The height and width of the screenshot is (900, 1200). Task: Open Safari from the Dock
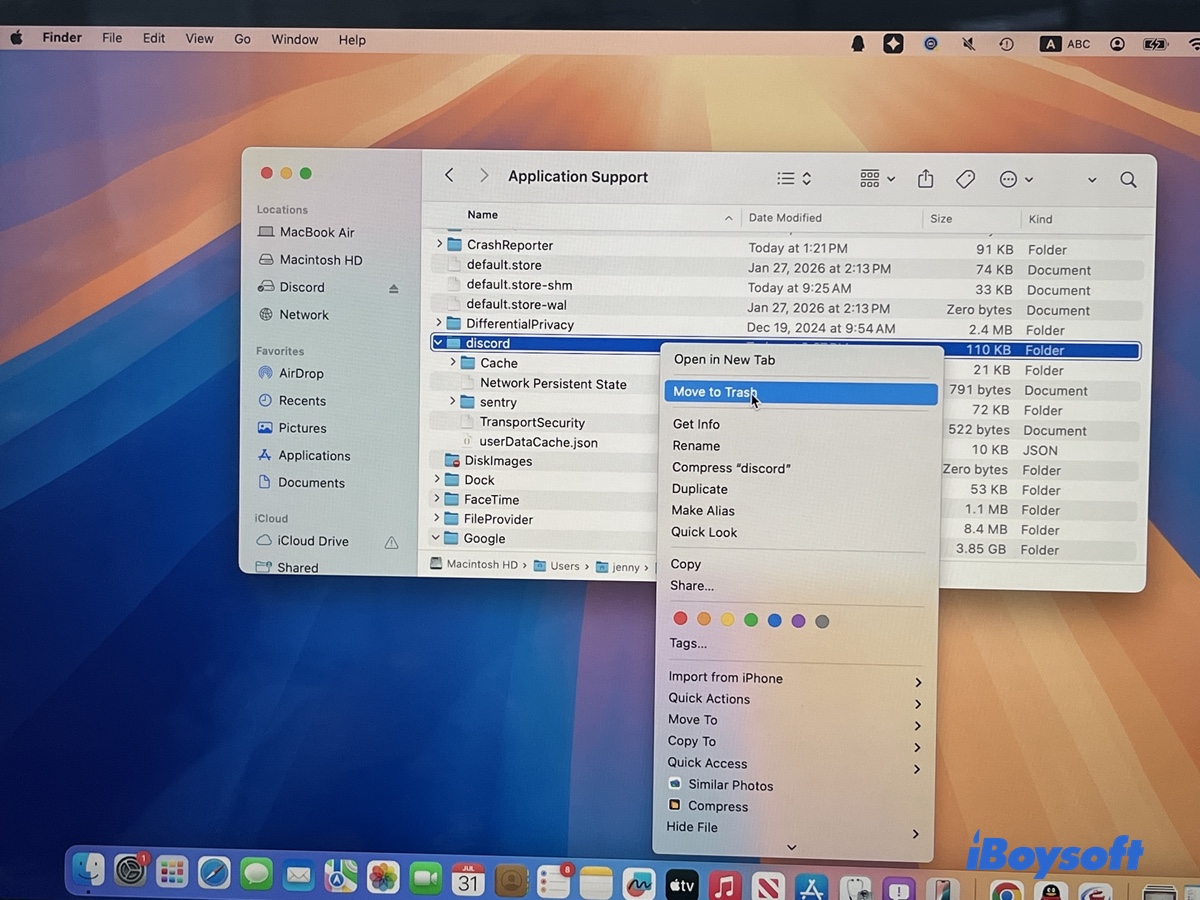tap(214, 875)
